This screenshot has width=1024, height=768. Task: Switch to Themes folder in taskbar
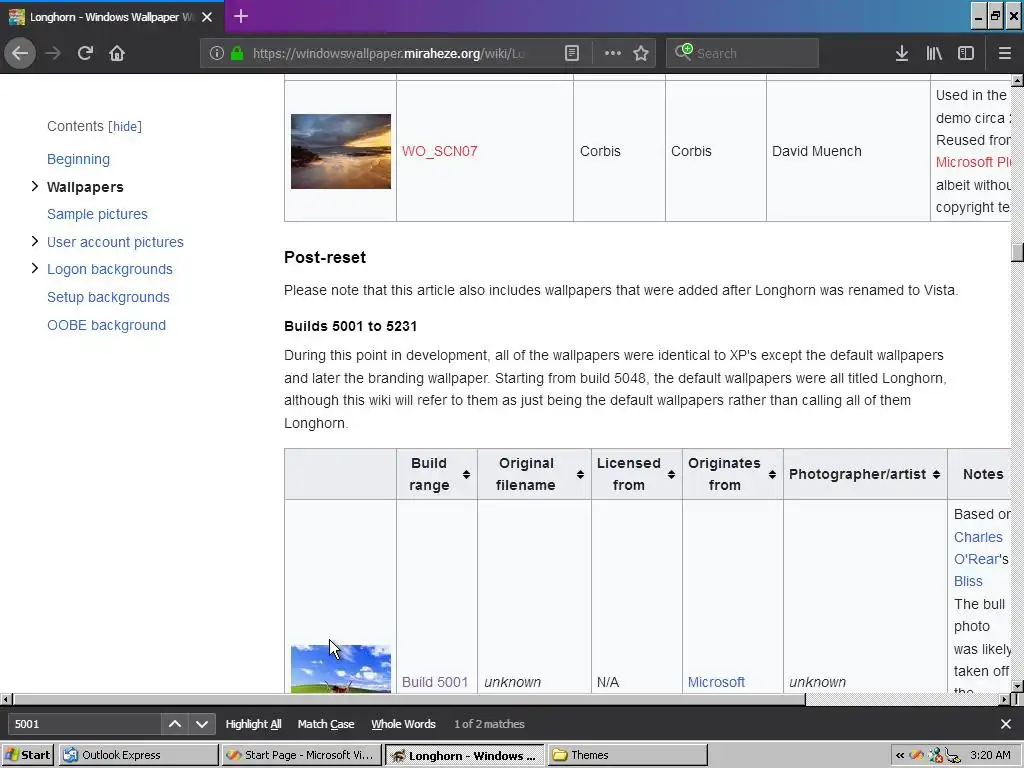point(627,755)
